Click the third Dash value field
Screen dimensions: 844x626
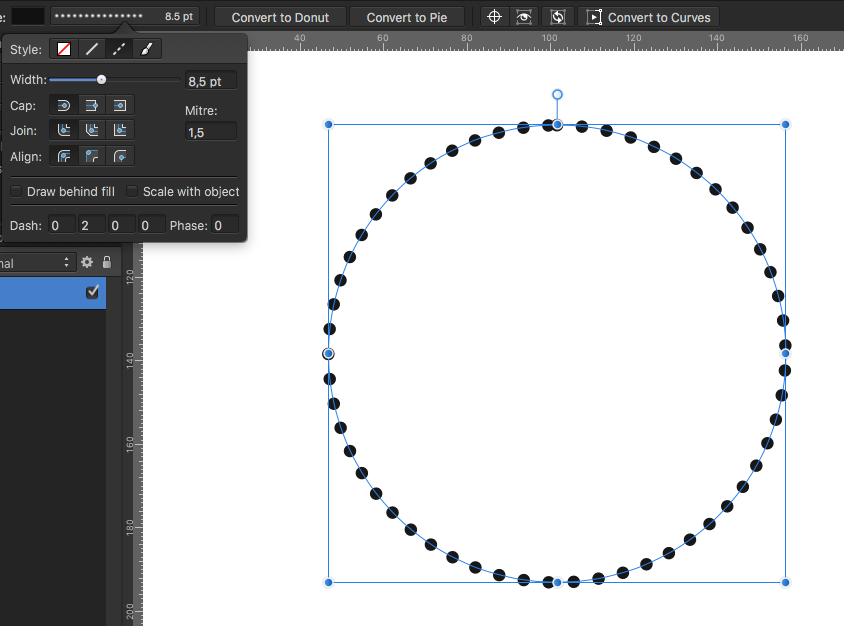[122, 225]
